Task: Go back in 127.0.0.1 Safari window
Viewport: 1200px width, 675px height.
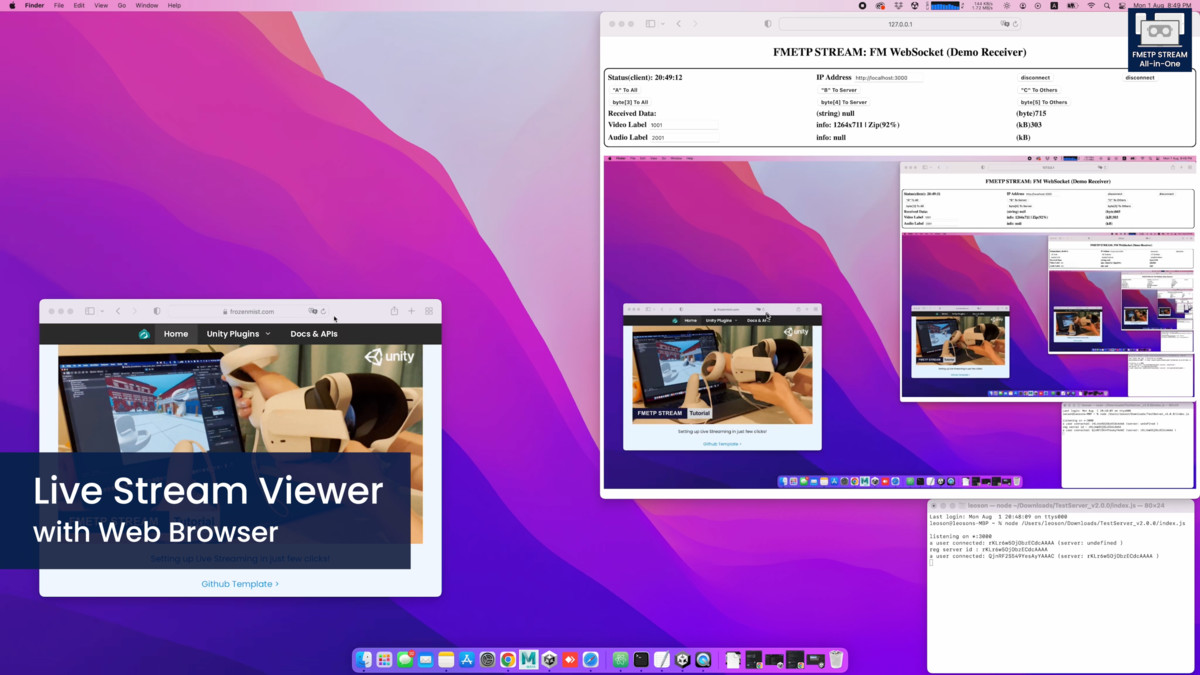Action: 678,24
